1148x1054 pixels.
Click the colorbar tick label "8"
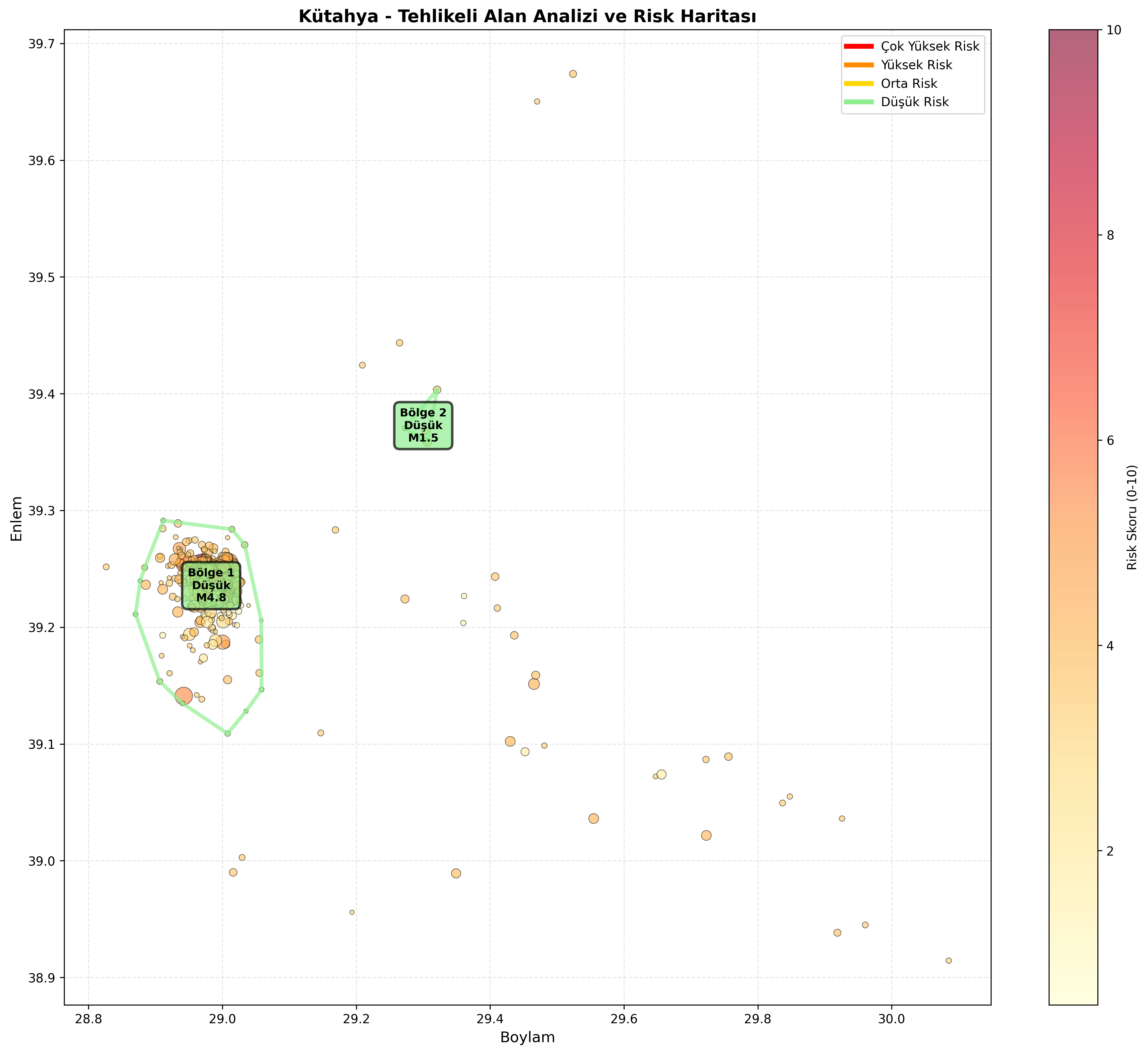(x=1110, y=235)
